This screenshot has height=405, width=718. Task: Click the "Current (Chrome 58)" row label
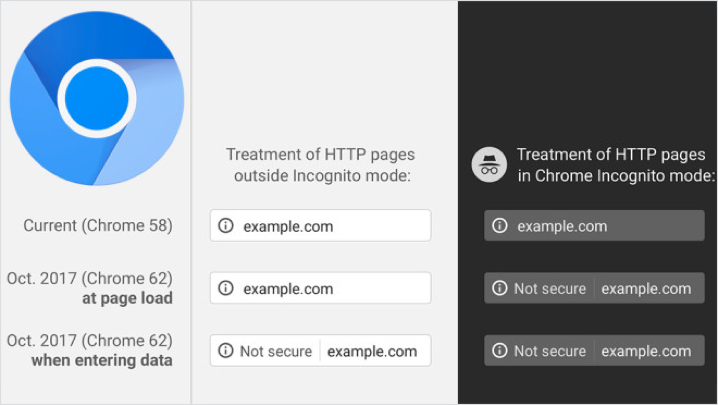[x=98, y=226]
